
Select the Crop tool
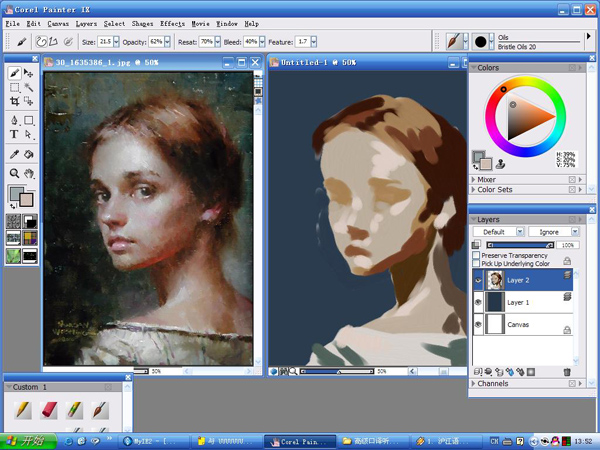(15, 101)
